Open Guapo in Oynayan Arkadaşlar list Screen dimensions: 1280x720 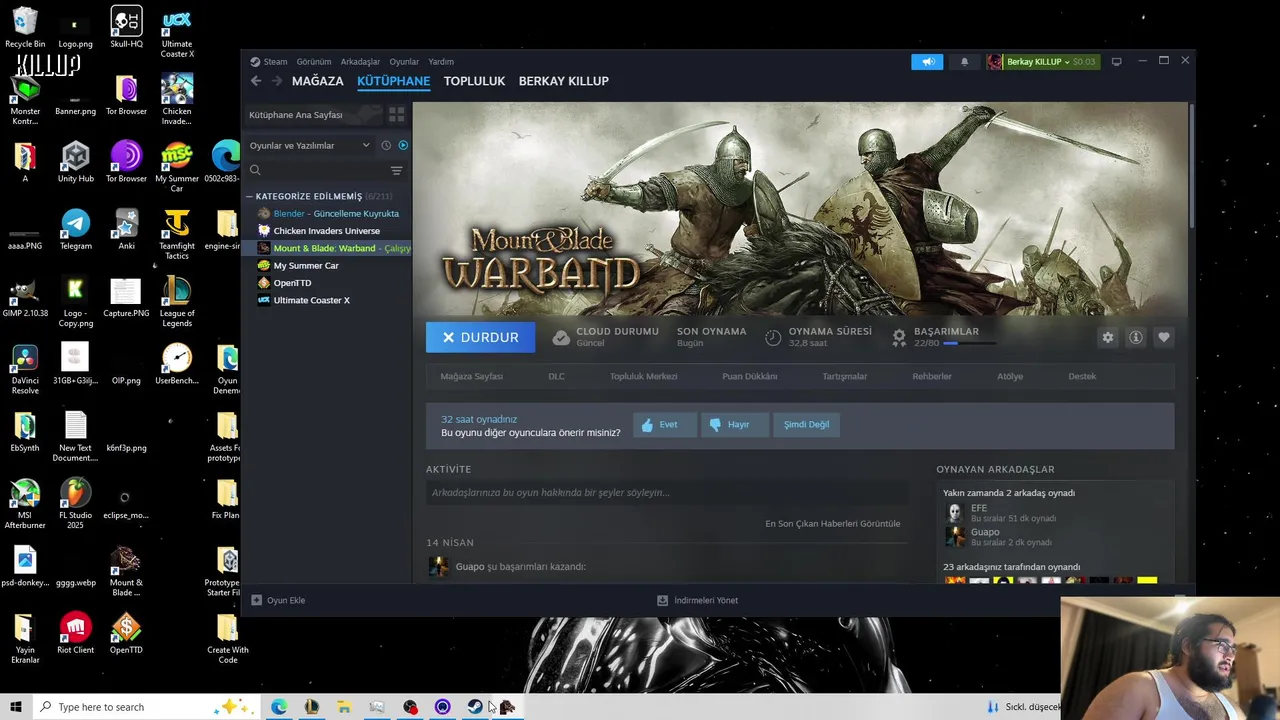(x=1000, y=537)
